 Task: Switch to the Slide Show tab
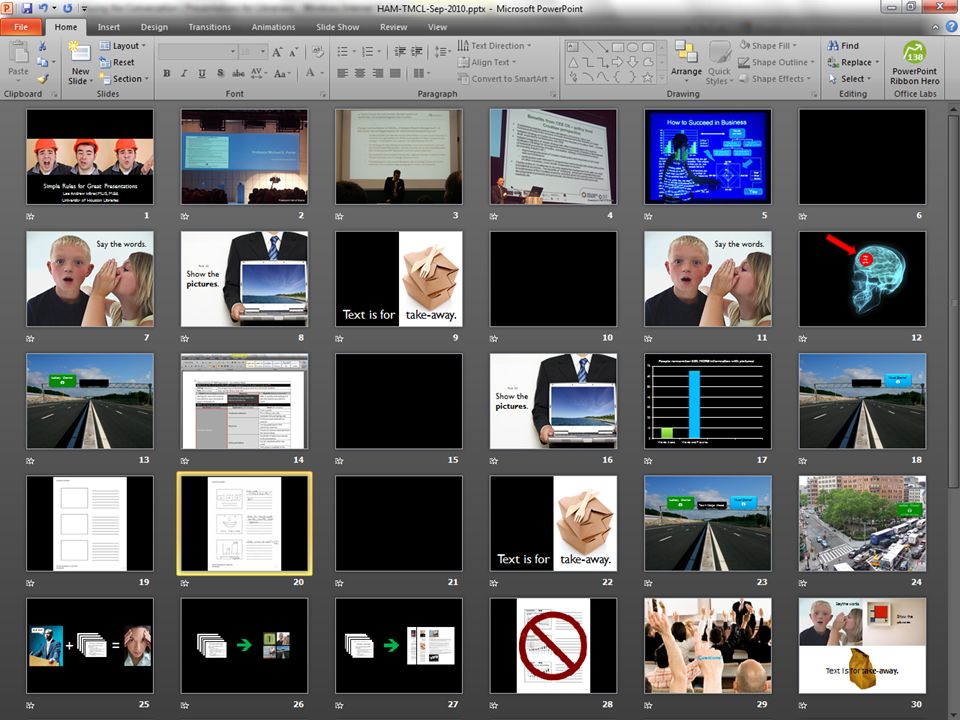337,27
